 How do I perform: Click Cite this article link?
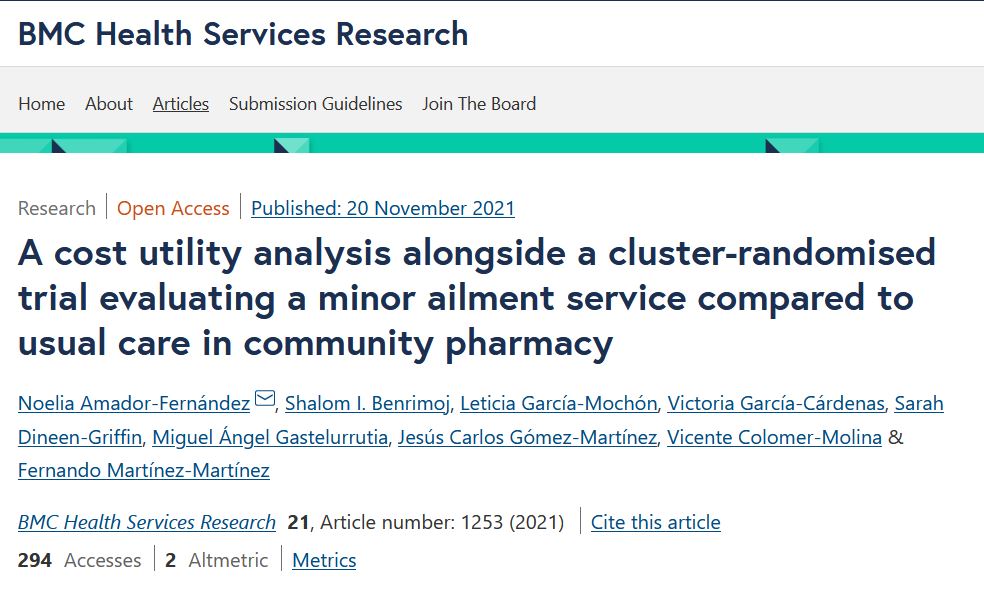pyautogui.click(x=655, y=522)
